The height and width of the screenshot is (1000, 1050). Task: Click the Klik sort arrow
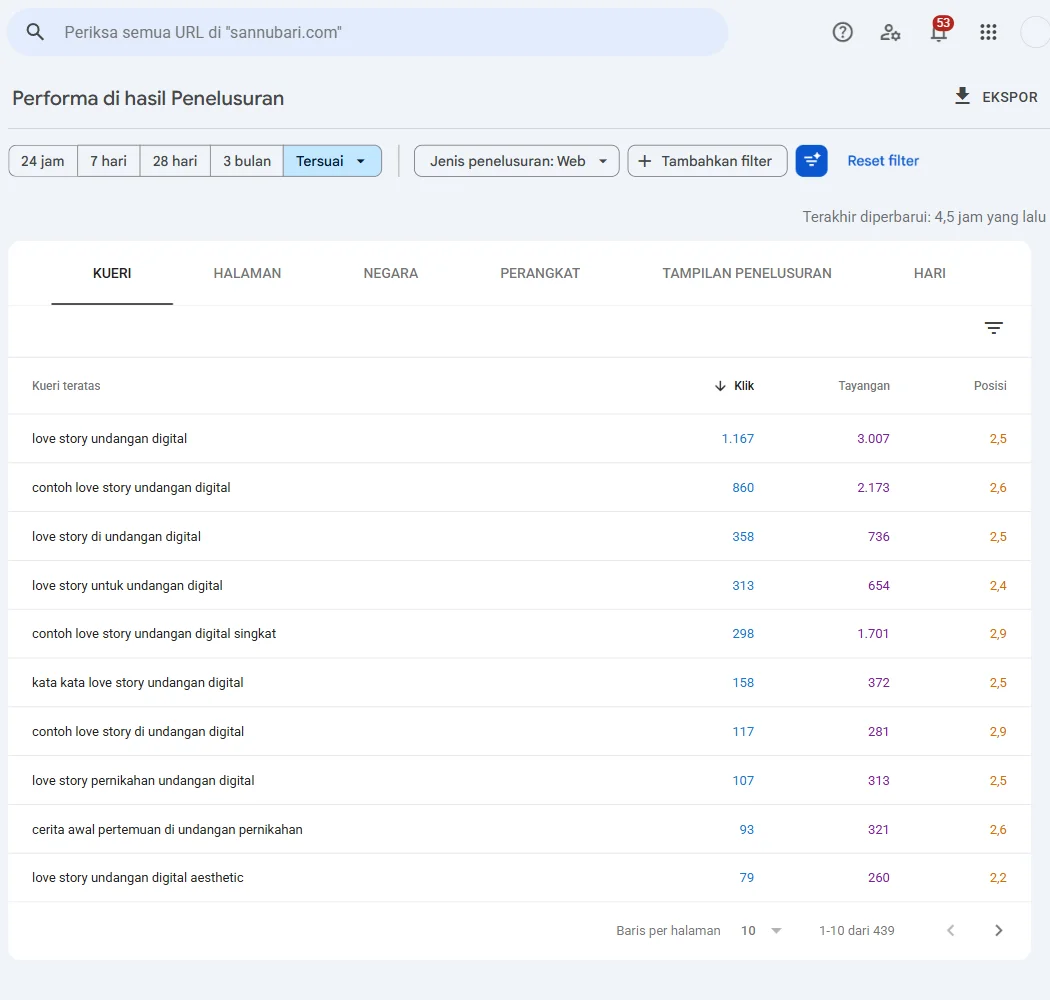click(720, 386)
